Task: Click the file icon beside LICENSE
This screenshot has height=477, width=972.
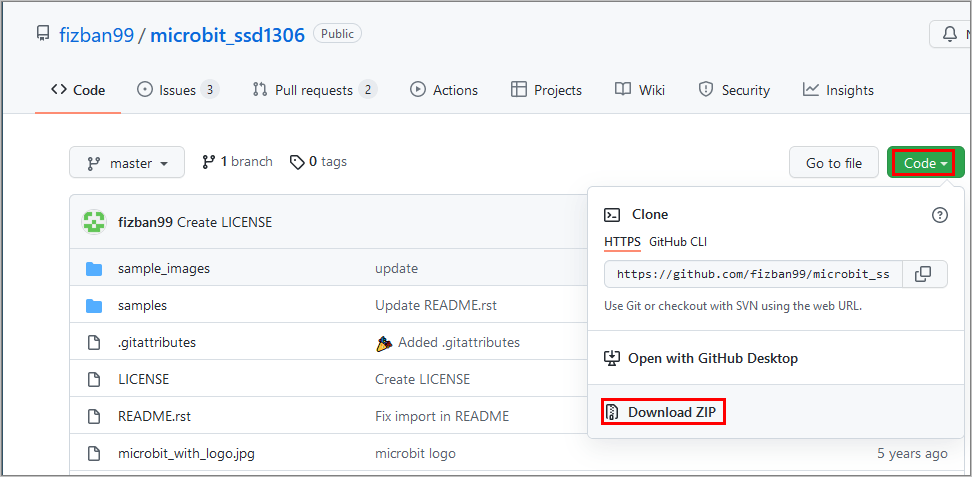Action: click(x=94, y=379)
